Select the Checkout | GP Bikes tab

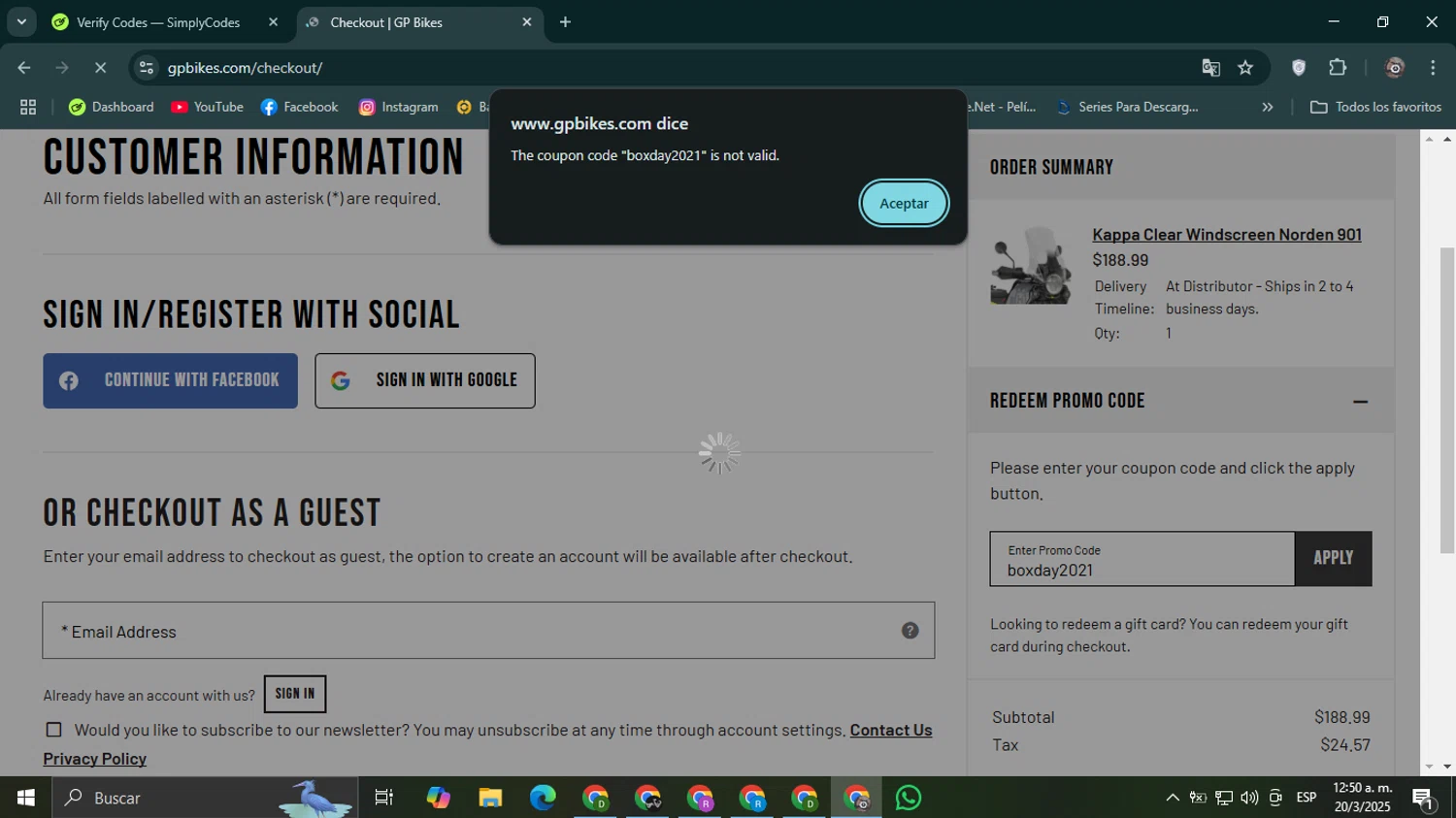click(385, 22)
